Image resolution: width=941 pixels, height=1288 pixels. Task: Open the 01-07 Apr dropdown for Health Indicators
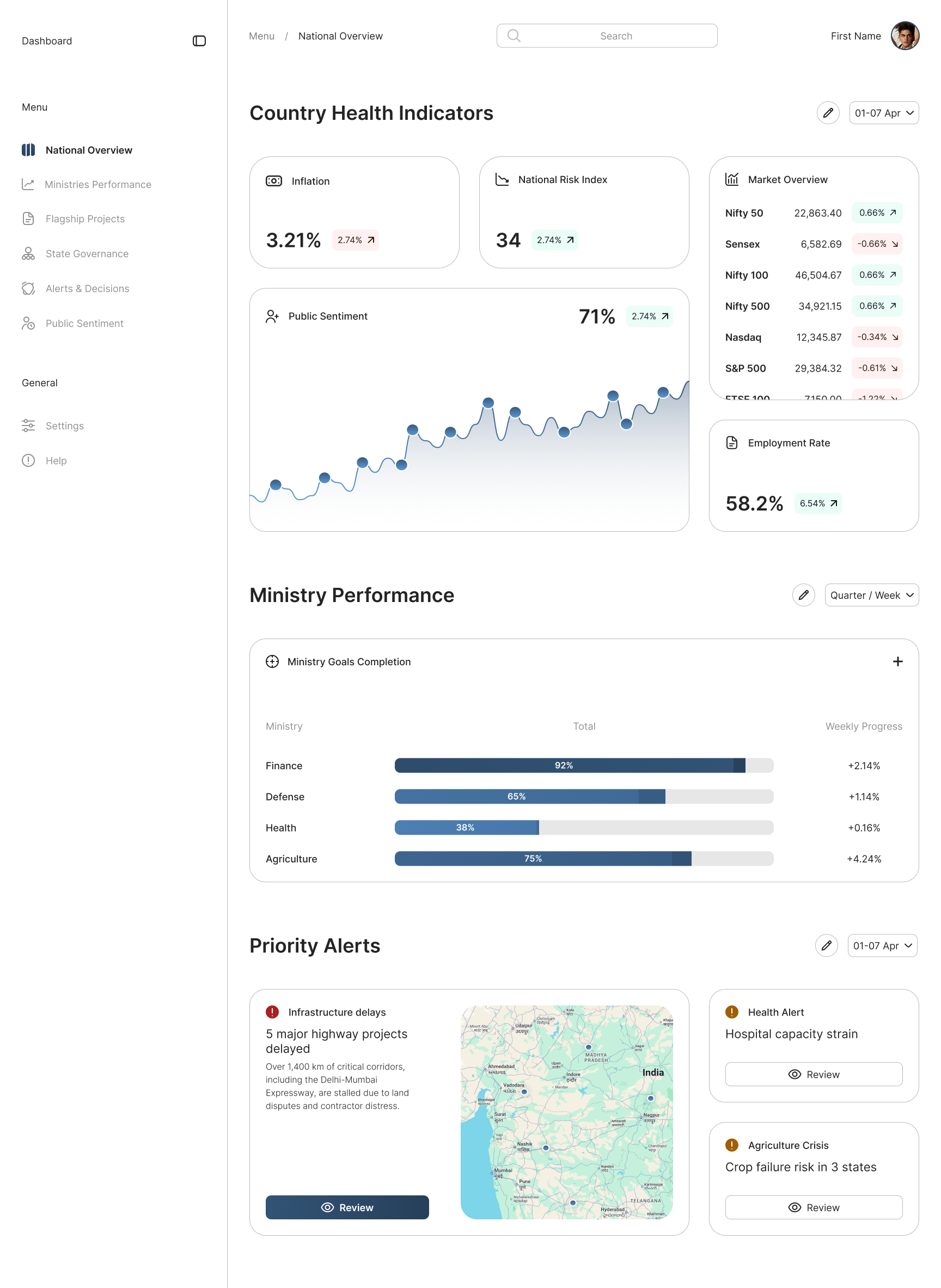pos(883,113)
